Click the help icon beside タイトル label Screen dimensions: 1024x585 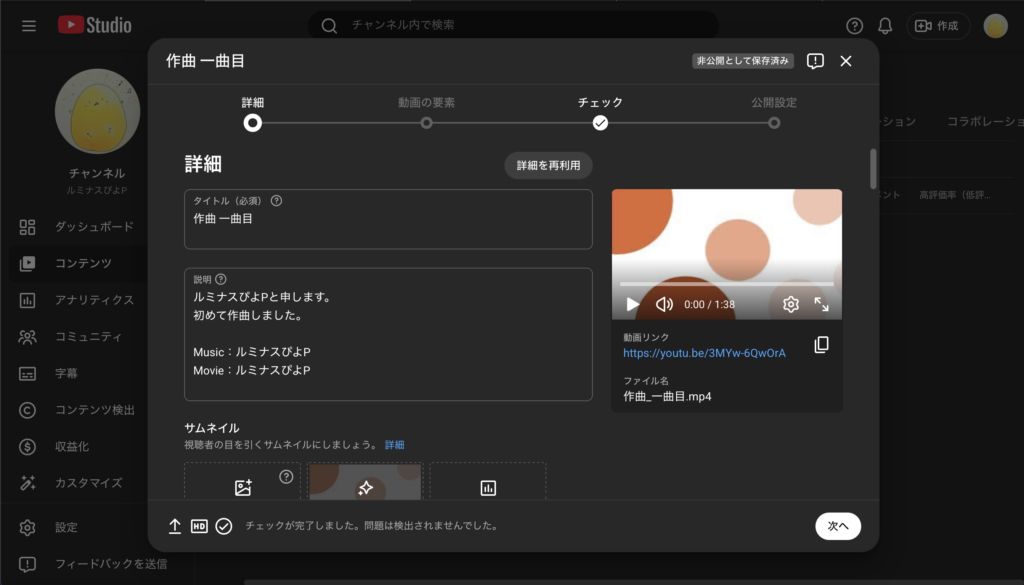276,200
